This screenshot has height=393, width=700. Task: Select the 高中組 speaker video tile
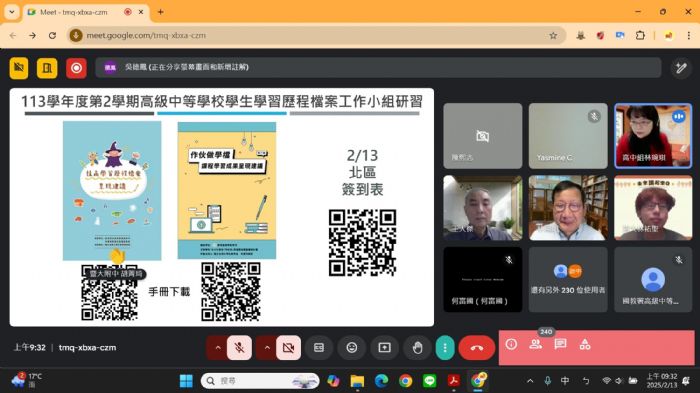653,136
